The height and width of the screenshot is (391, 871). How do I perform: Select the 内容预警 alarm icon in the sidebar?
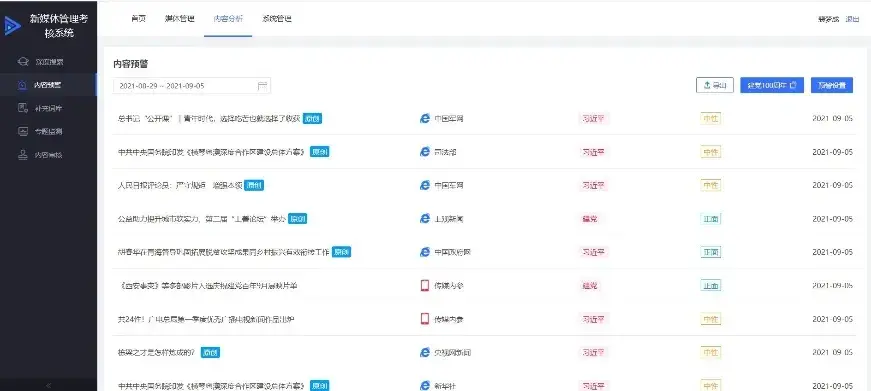[22, 85]
